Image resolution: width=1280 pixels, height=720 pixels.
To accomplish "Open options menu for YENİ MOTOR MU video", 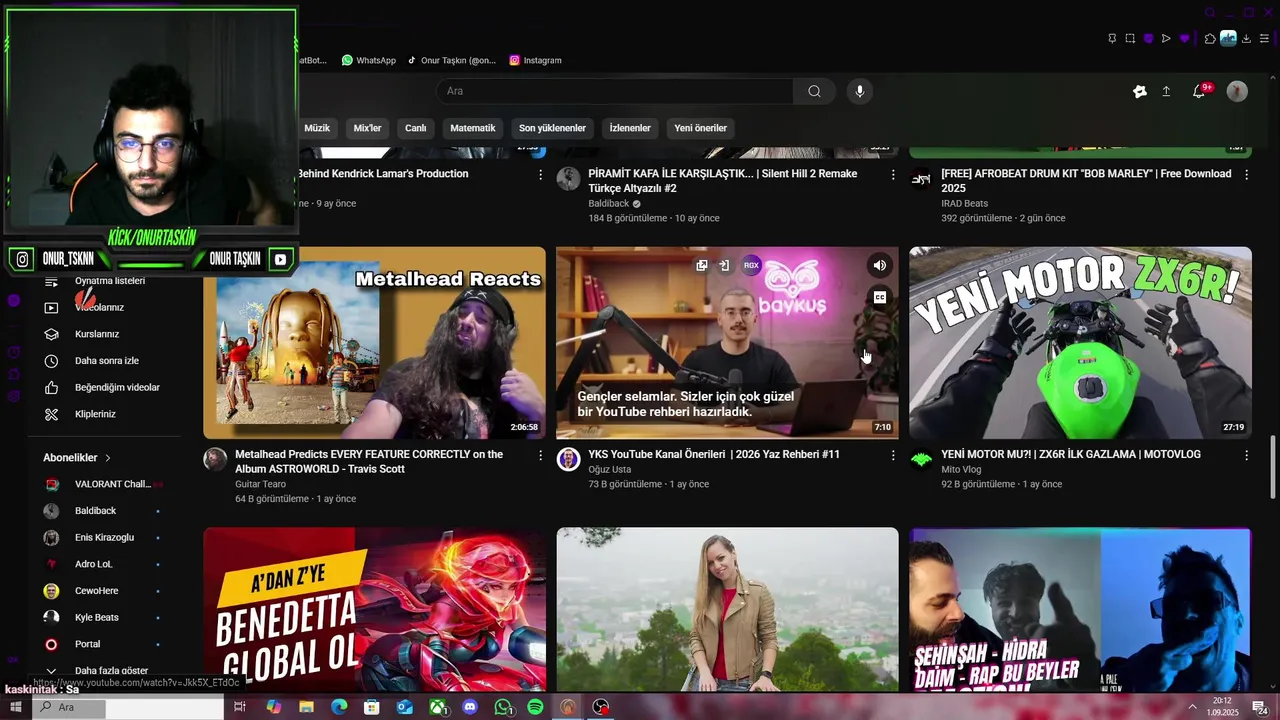I will pos(1246,455).
